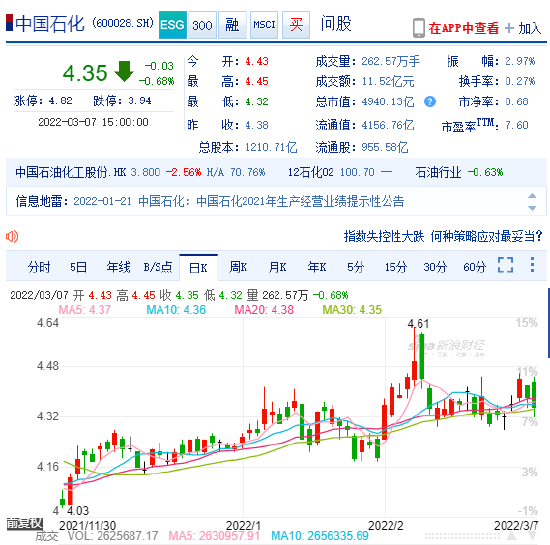Switch to the 5日 chart tab
The height and width of the screenshot is (545, 550).
78,267
